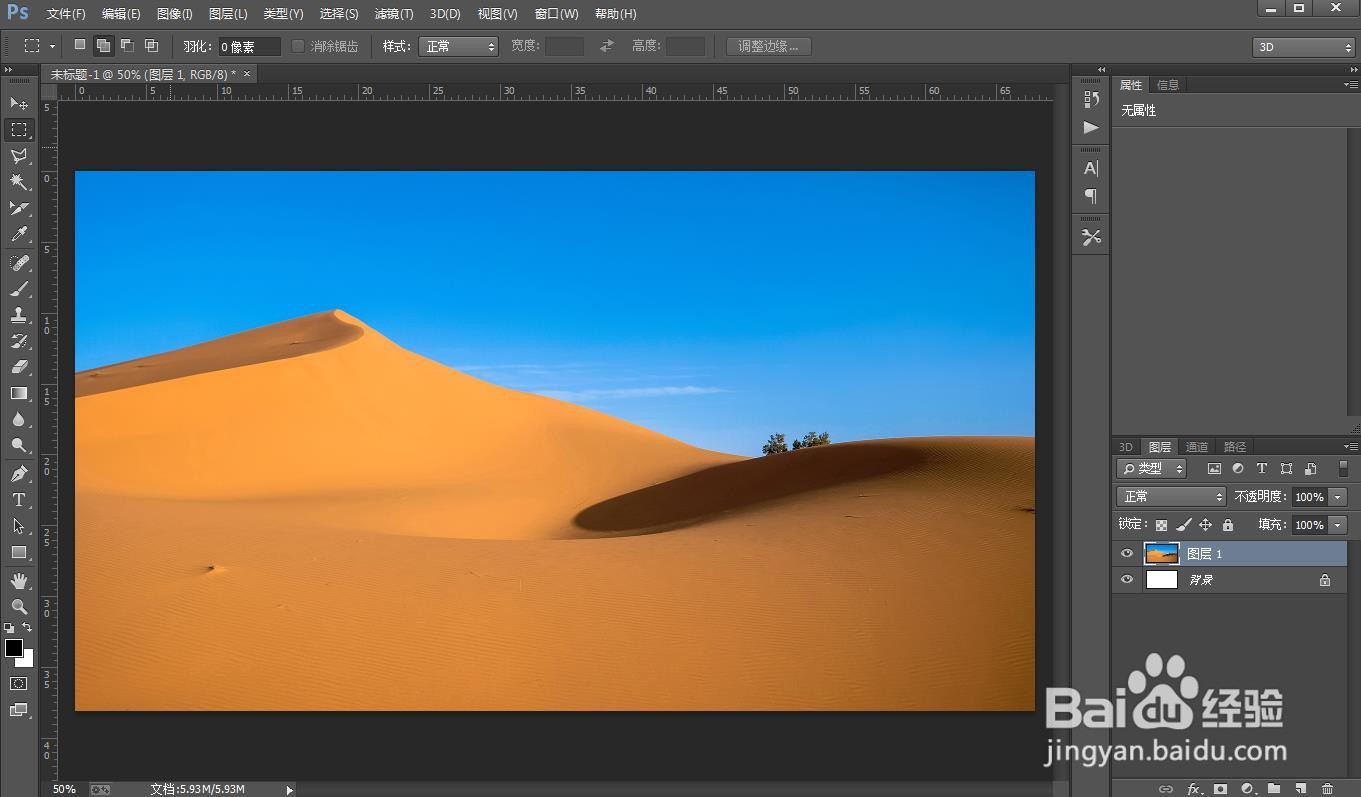Open marquee tool preset picker arrow
1361x797 pixels.
pos(52,47)
